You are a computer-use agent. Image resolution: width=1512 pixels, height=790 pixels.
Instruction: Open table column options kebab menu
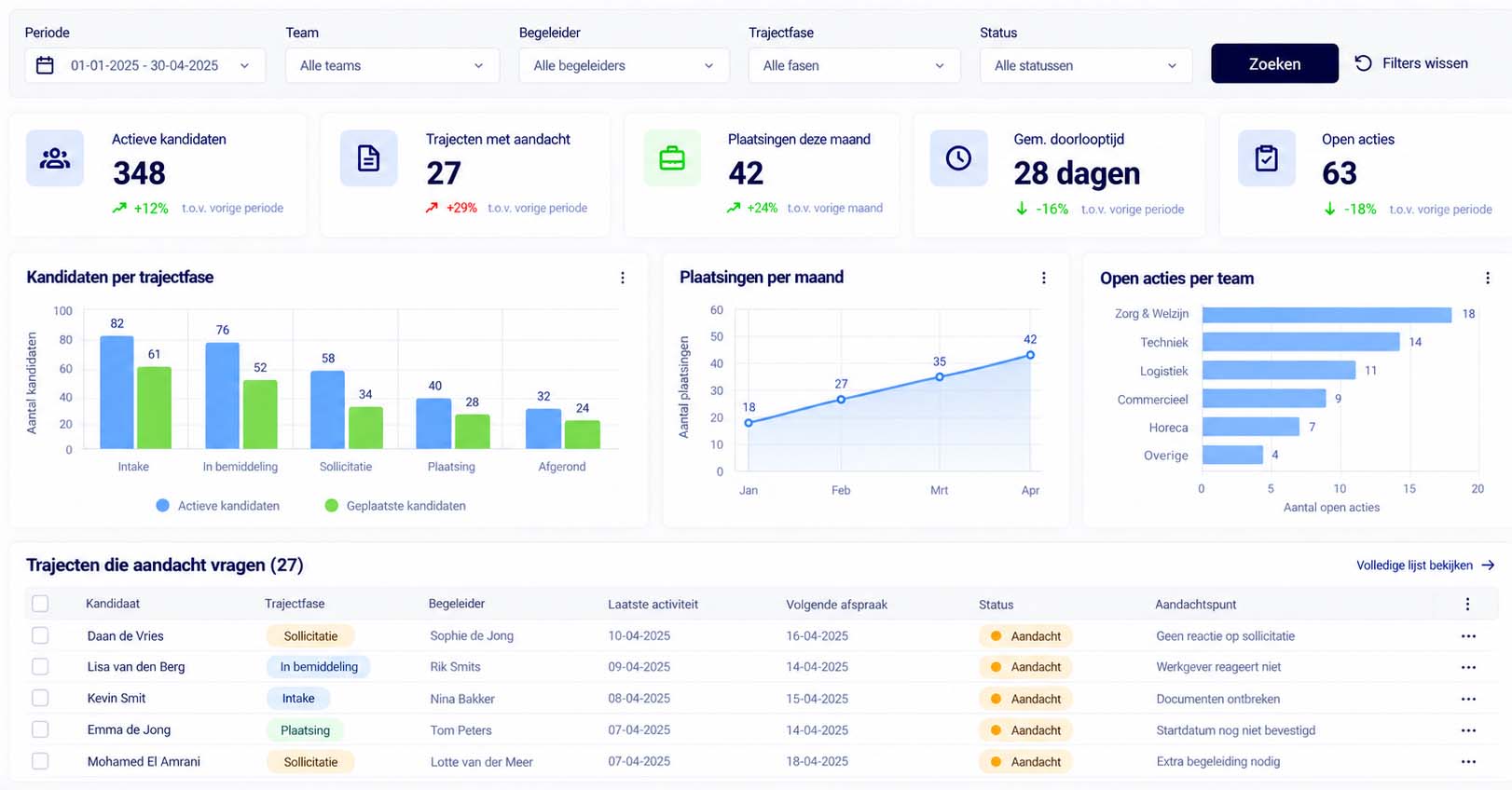coord(1468,605)
